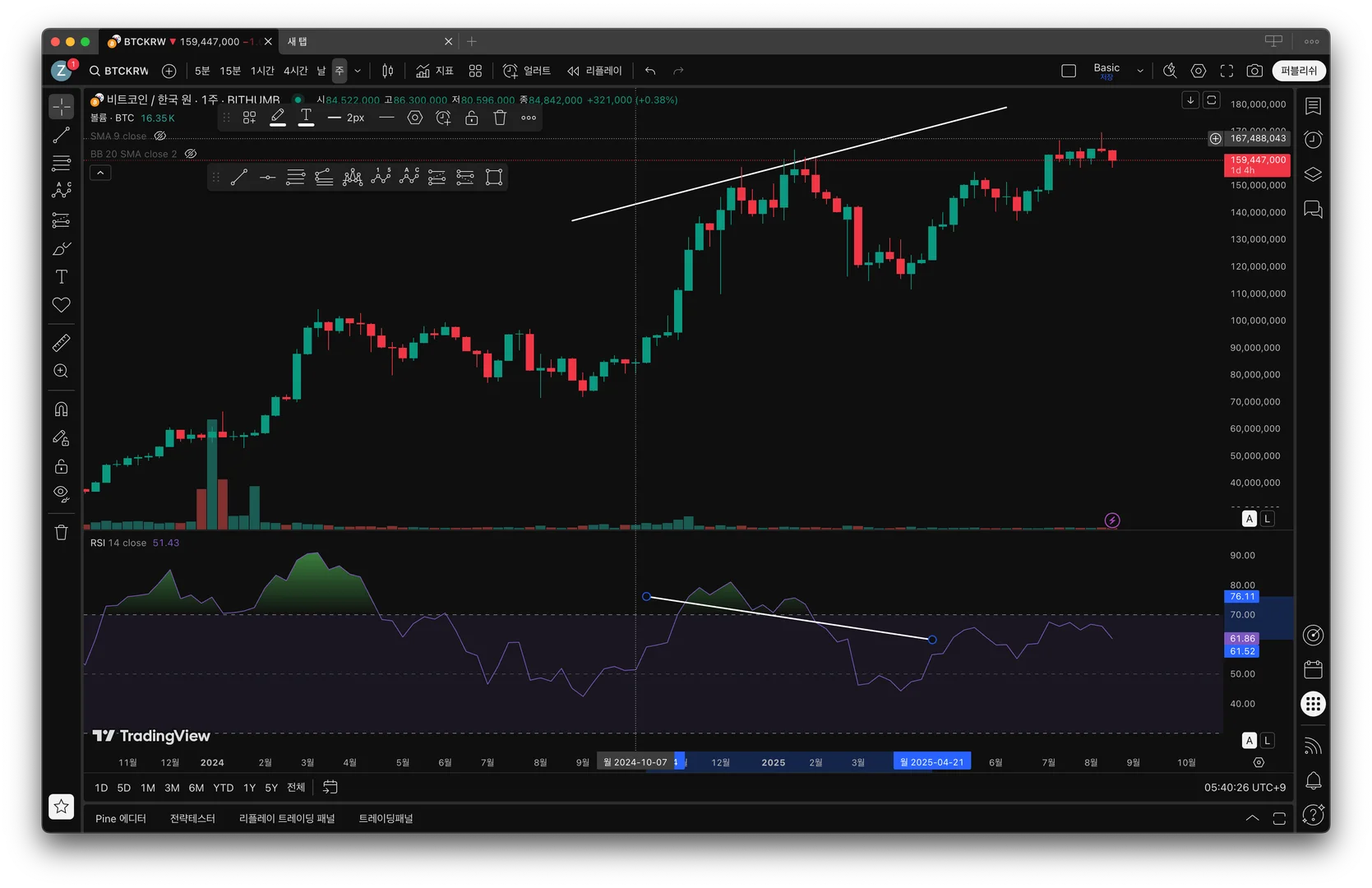Viewport: 1372px width, 888px height.
Task: Open chart settings hexagon icon in top bar
Action: click(x=1199, y=71)
